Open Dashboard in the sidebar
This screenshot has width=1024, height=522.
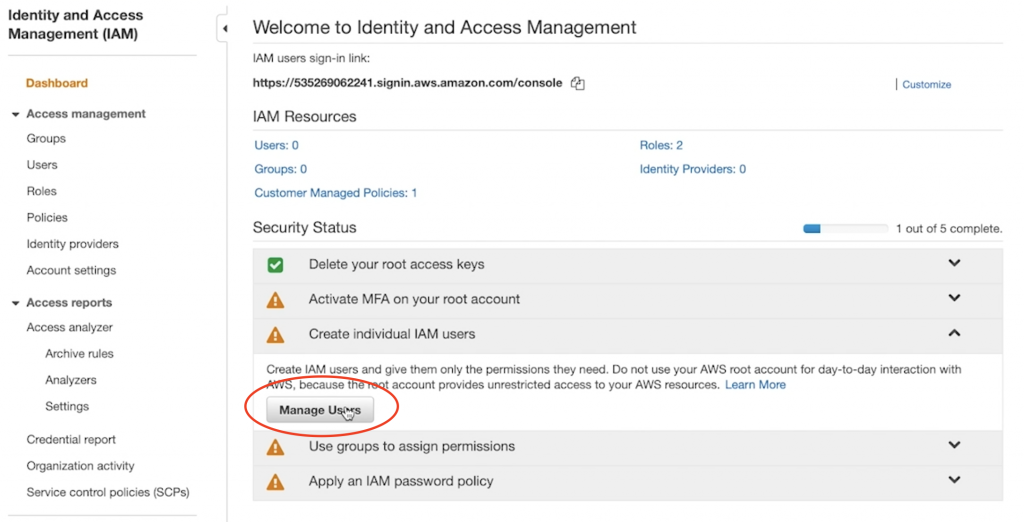(x=57, y=83)
